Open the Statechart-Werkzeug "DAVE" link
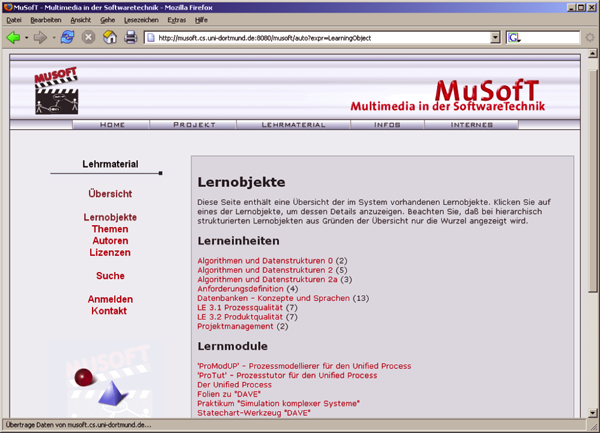This screenshot has height=433, width=600. click(x=254, y=413)
